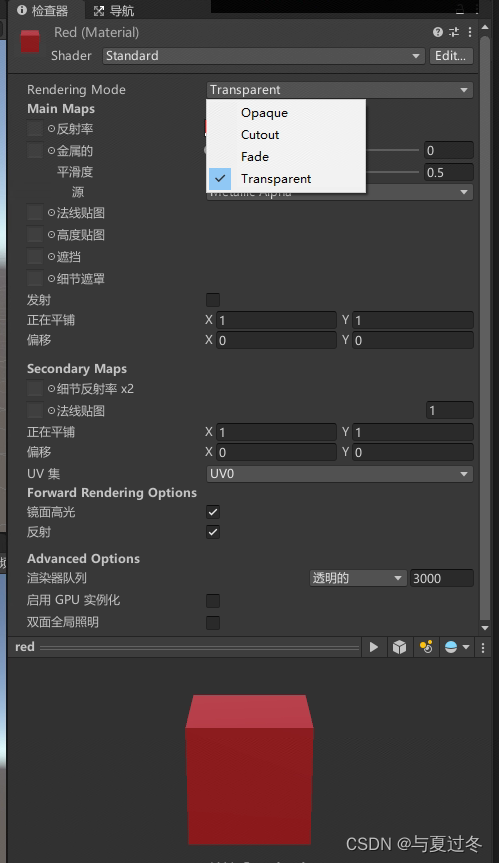Click the inspector vertical scrollbar

(x=485, y=328)
